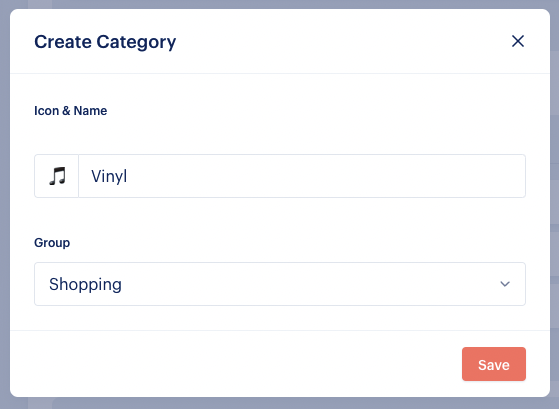Screen dimensions: 559x409
Task: Select the Group field label
Action: pyautogui.click(x=52, y=242)
